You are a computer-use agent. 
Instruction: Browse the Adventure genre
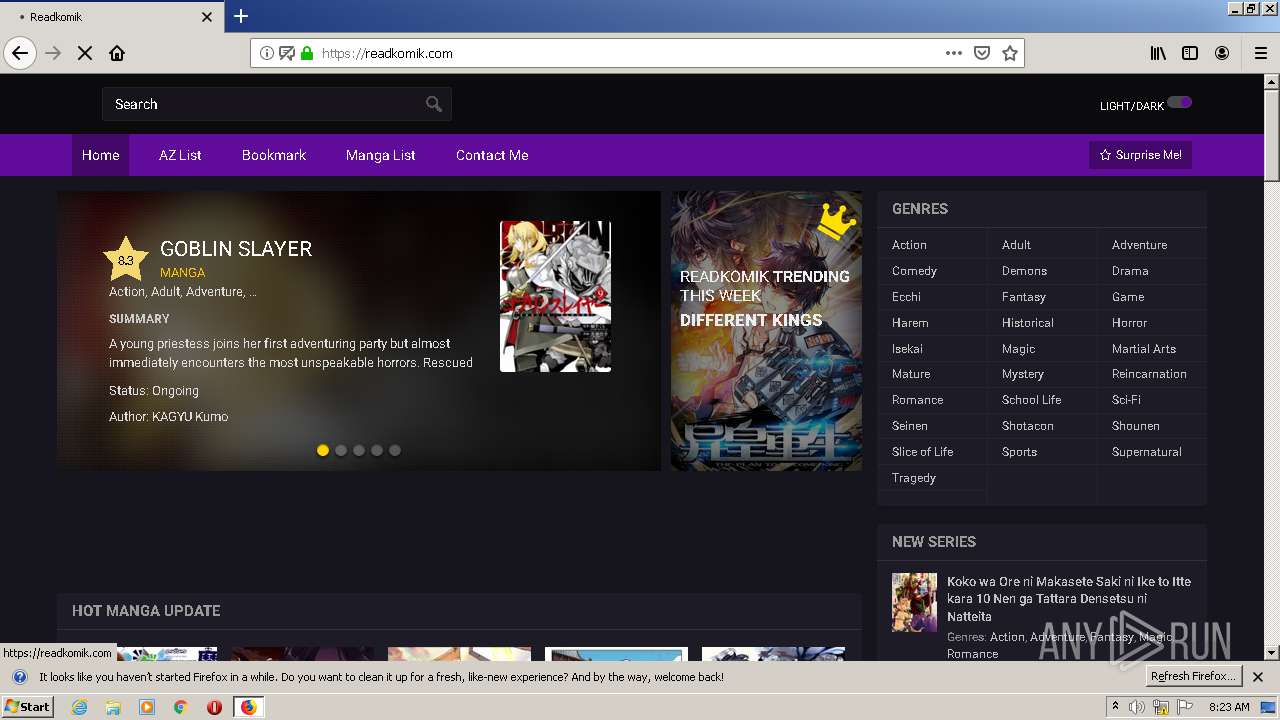point(1139,245)
